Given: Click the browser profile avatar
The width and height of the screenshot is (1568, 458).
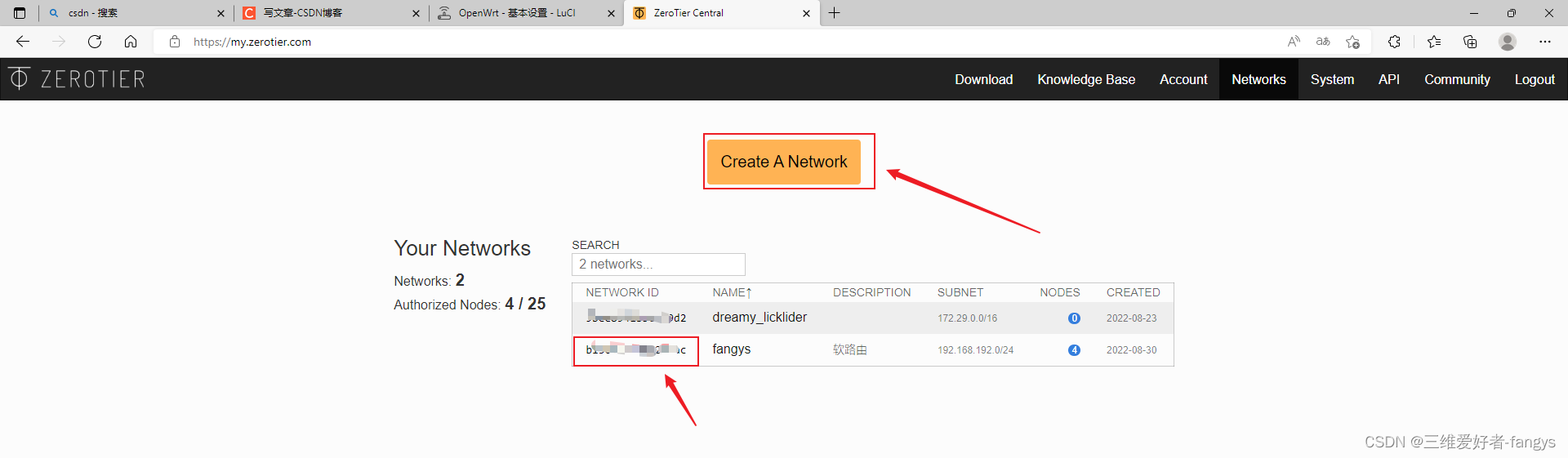Looking at the screenshot, I should (1508, 42).
